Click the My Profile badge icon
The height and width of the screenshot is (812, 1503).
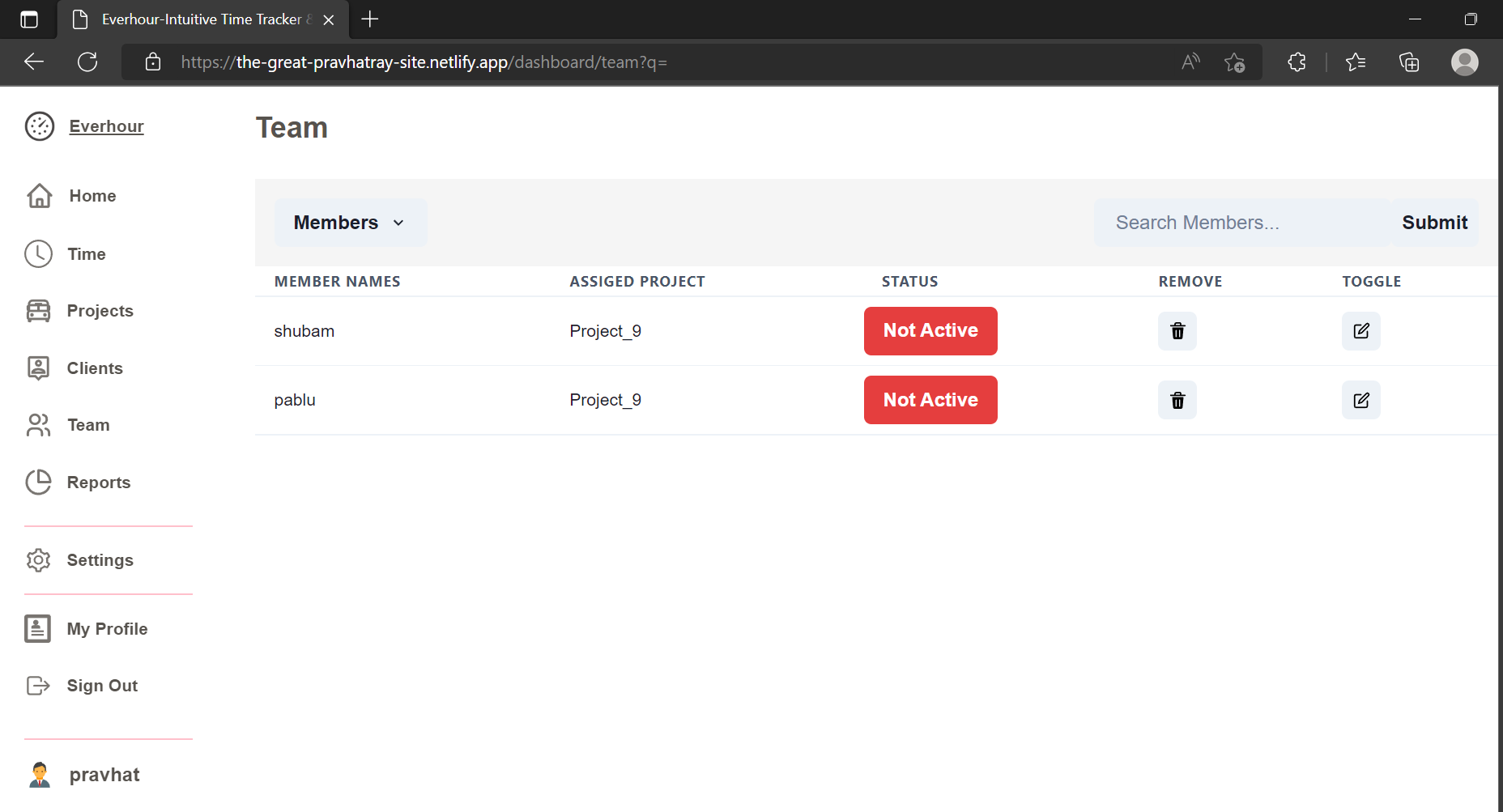[x=38, y=629]
